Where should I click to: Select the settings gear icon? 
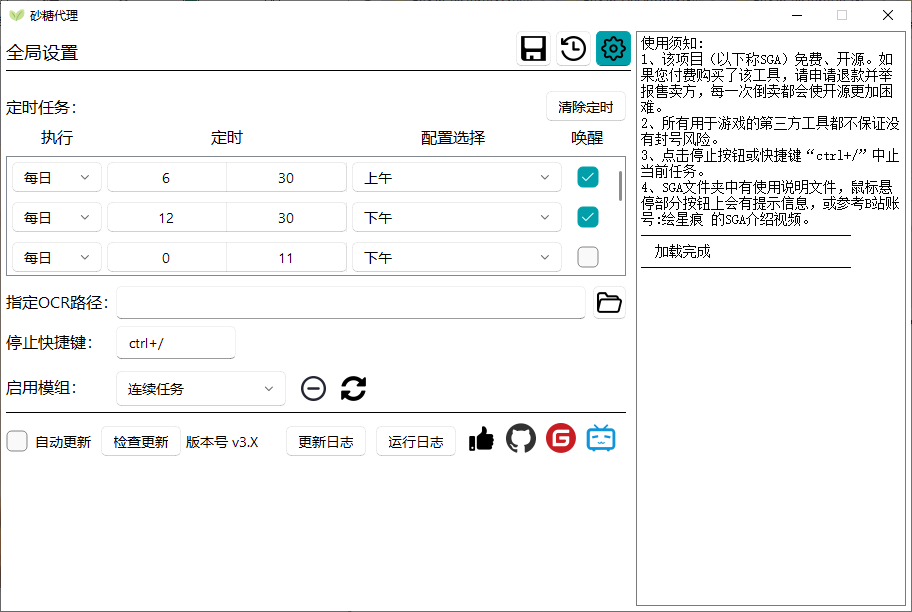(613, 48)
